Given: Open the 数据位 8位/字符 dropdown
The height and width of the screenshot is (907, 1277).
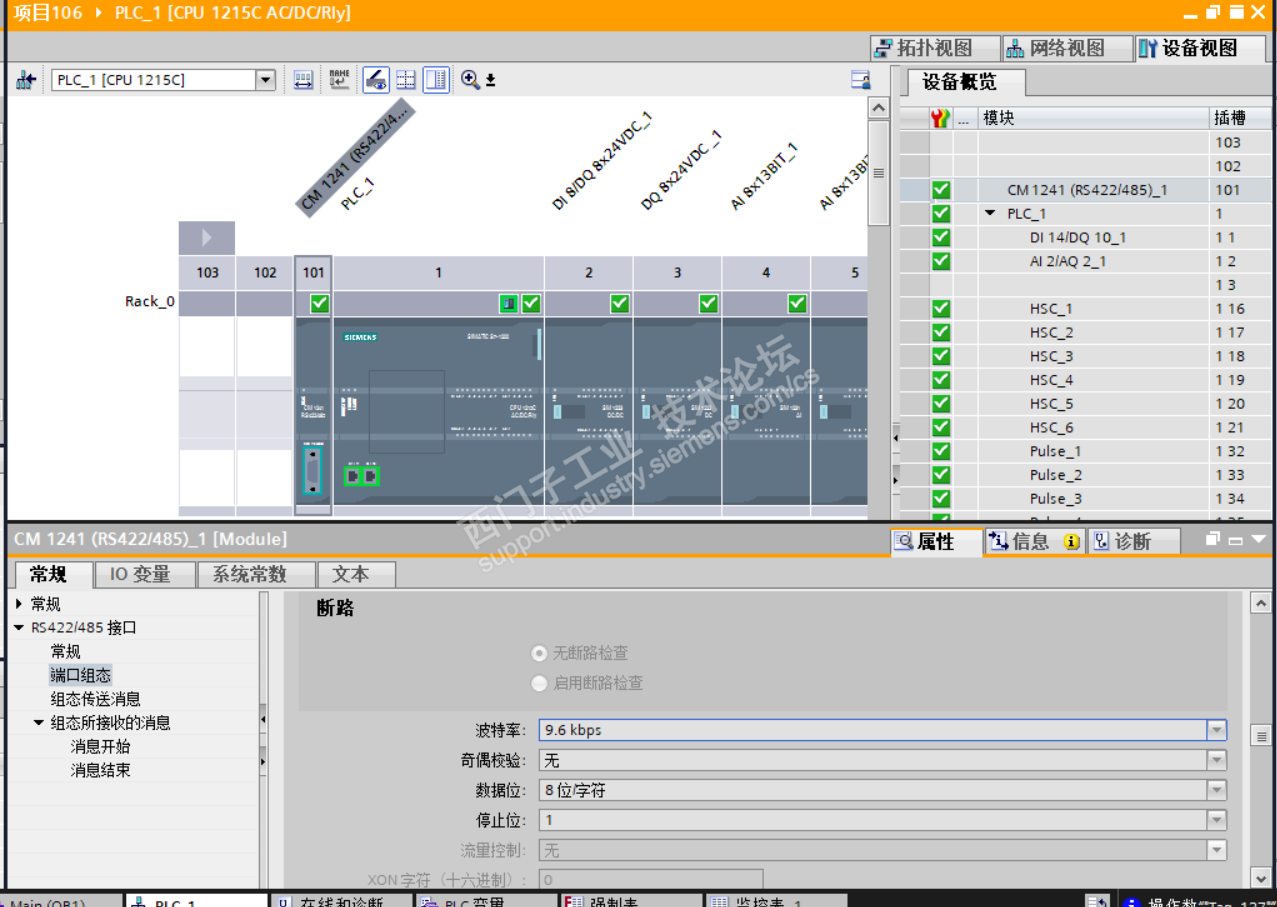Looking at the screenshot, I should pos(1216,790).
